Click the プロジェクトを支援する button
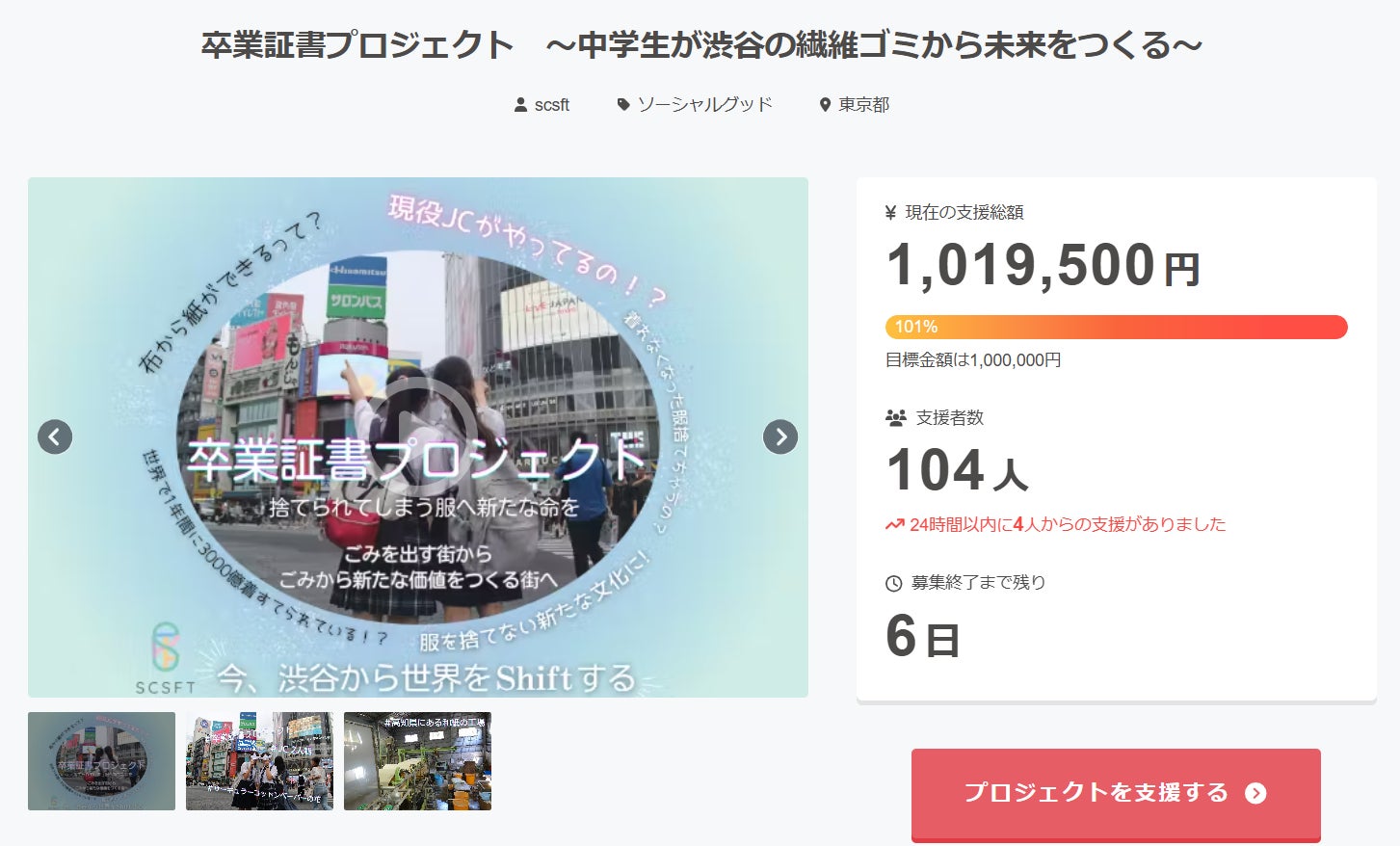The height and width of the screenshot is (846, 1400). 1116,793
